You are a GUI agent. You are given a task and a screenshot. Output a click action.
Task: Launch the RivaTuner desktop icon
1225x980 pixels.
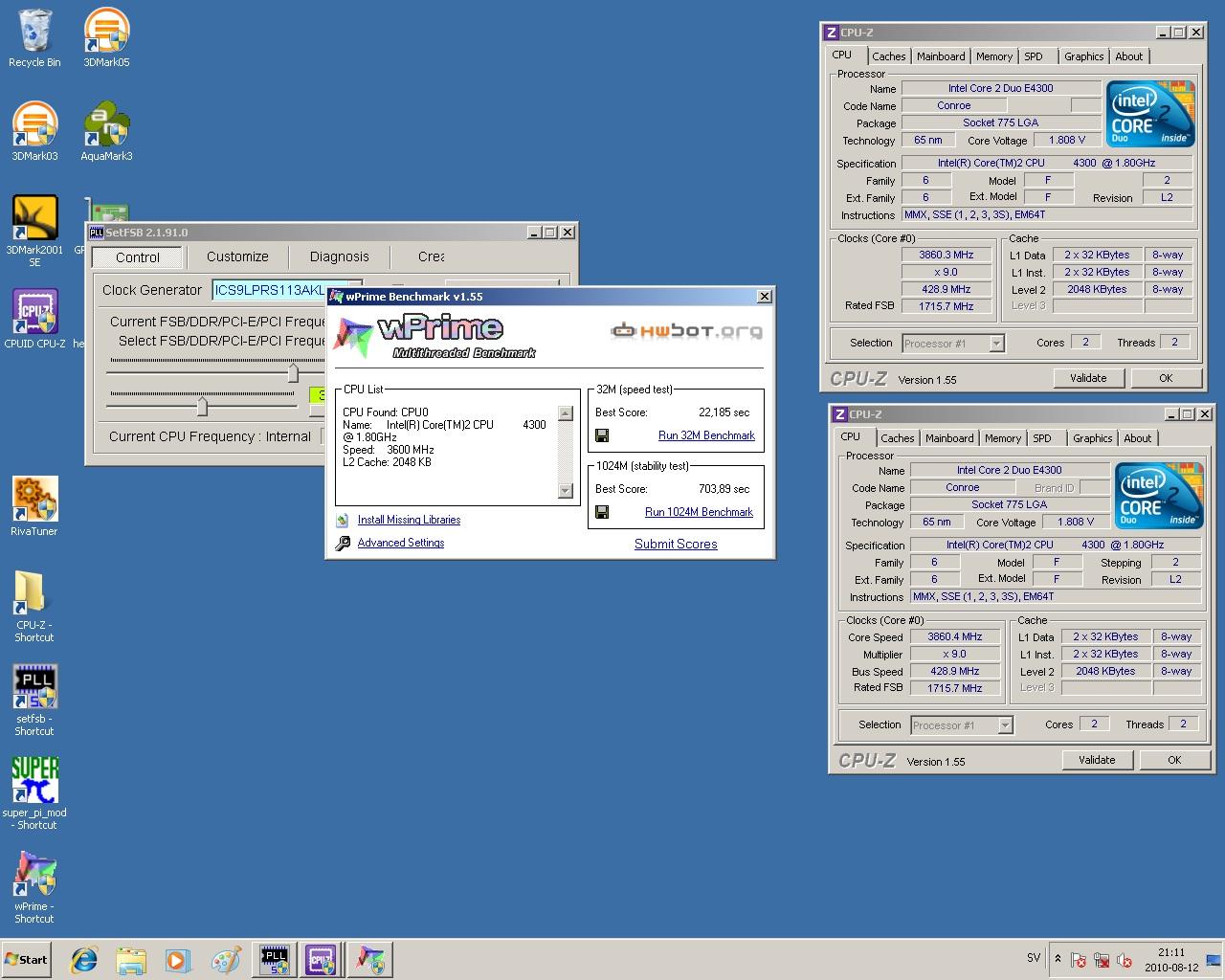pyautogui.click(x=34, y=507)
